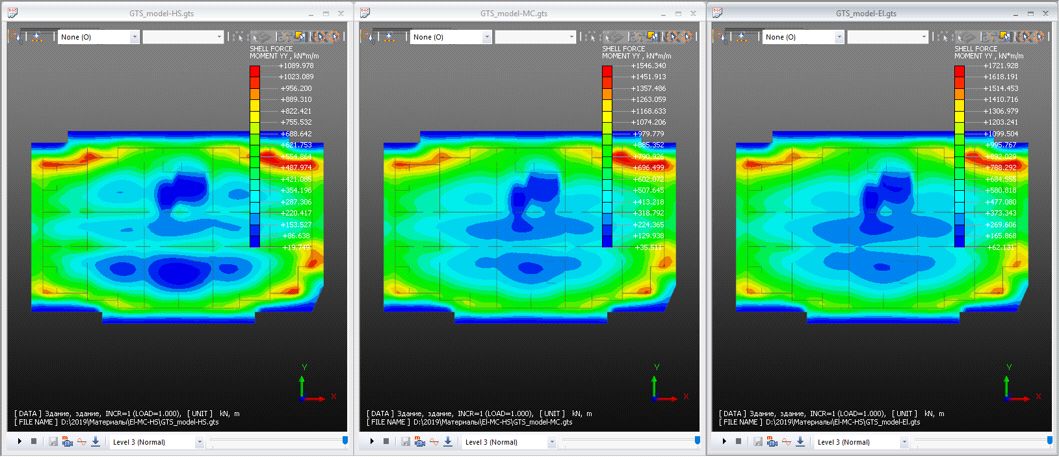
Task: Click the blue download arrow icon in HS window
Action: [x=95, y=441]
